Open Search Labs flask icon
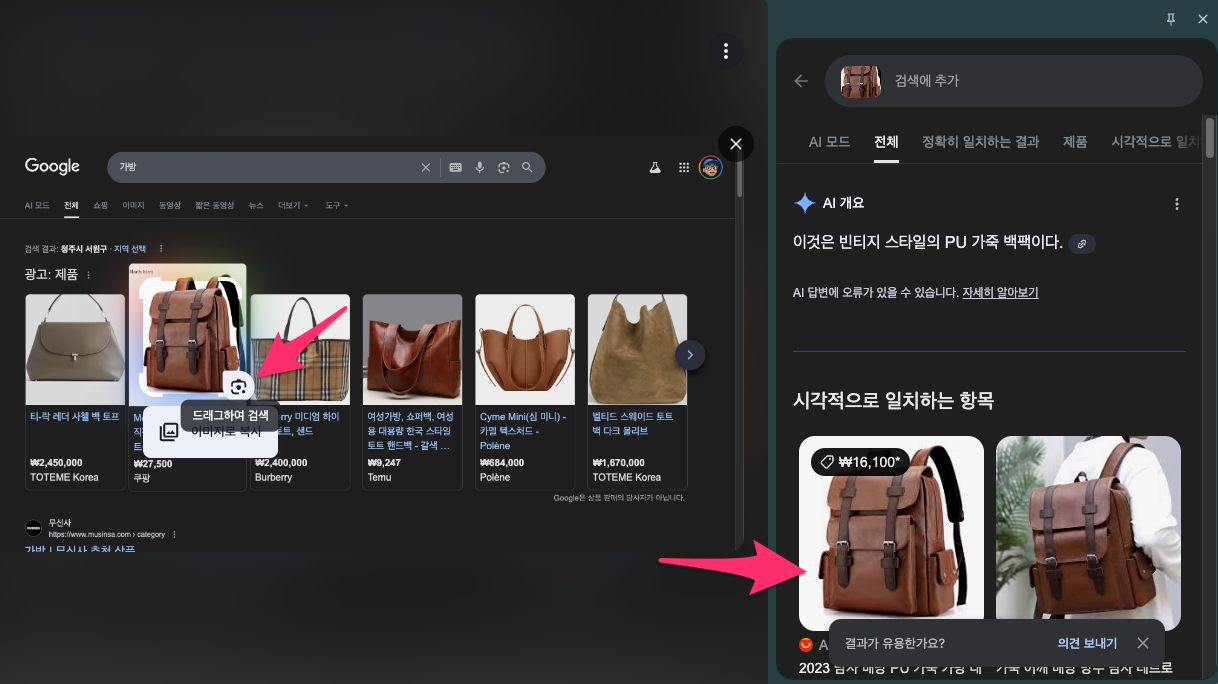The width and height of the screenshot is (1218, 684). tap(656, 168)
